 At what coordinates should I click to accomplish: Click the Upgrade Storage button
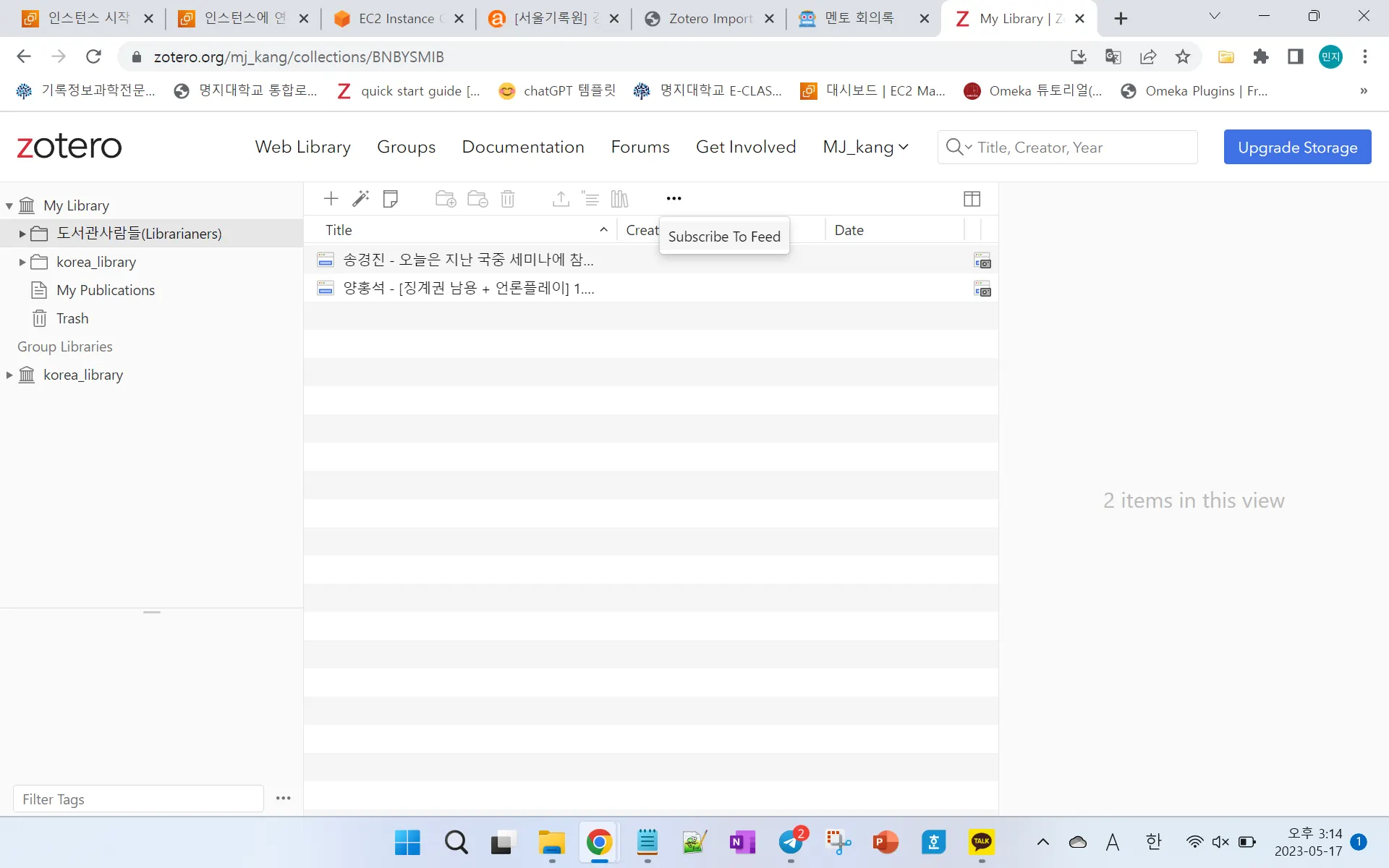click(1297, 147)
